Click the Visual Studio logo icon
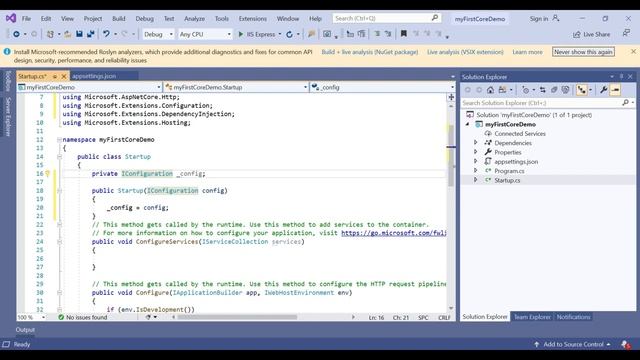The height and width of the screenshot is (360, 640). pos(11,18)
